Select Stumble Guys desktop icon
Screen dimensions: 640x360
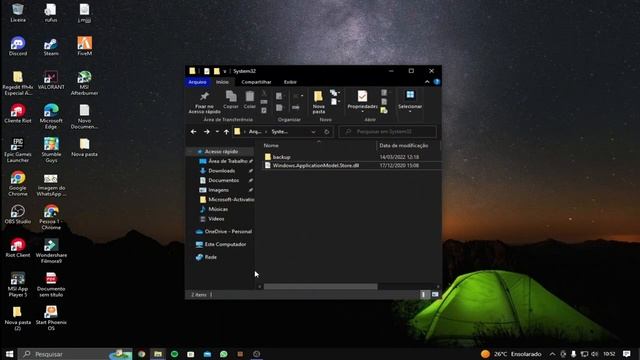(x=51, y=150)
